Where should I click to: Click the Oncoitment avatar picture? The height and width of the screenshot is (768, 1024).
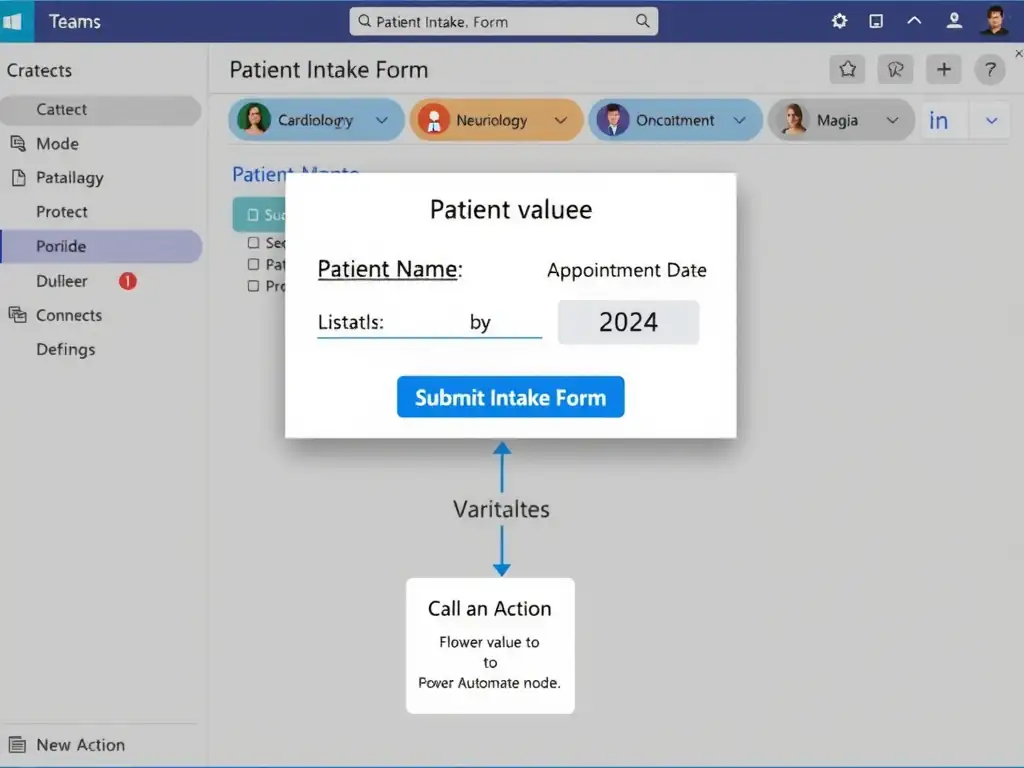point(613,120)
